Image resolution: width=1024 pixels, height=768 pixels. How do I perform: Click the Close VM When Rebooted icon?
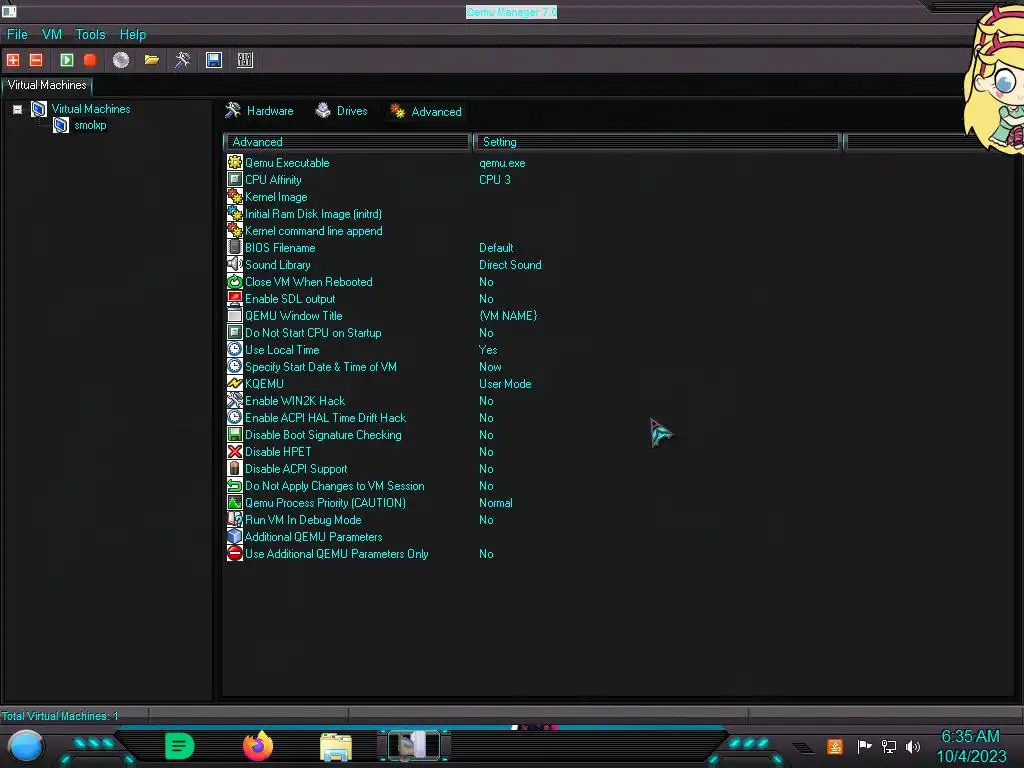click(234, 281)
